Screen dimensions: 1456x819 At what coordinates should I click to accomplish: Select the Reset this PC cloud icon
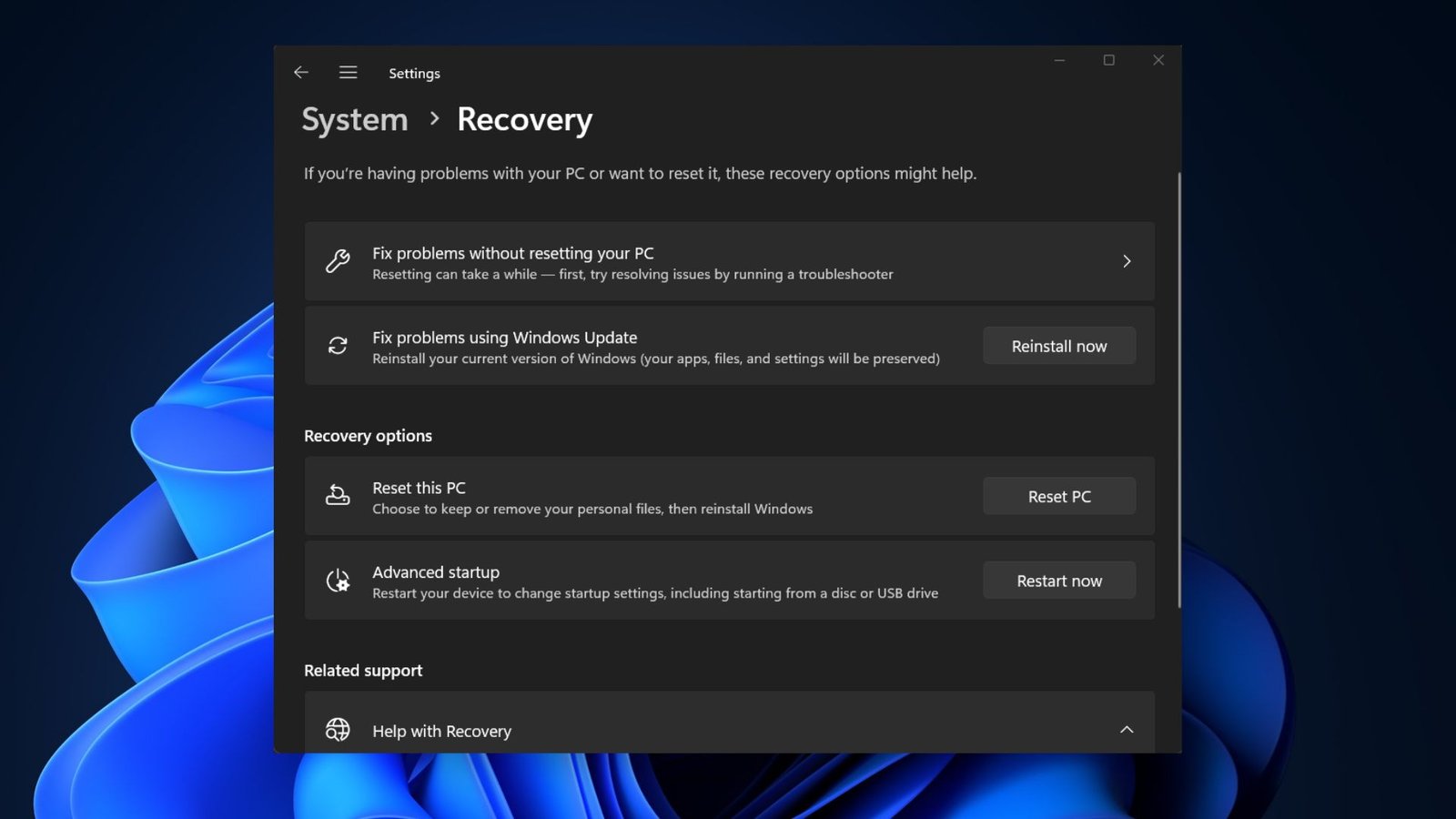[338, 496]
